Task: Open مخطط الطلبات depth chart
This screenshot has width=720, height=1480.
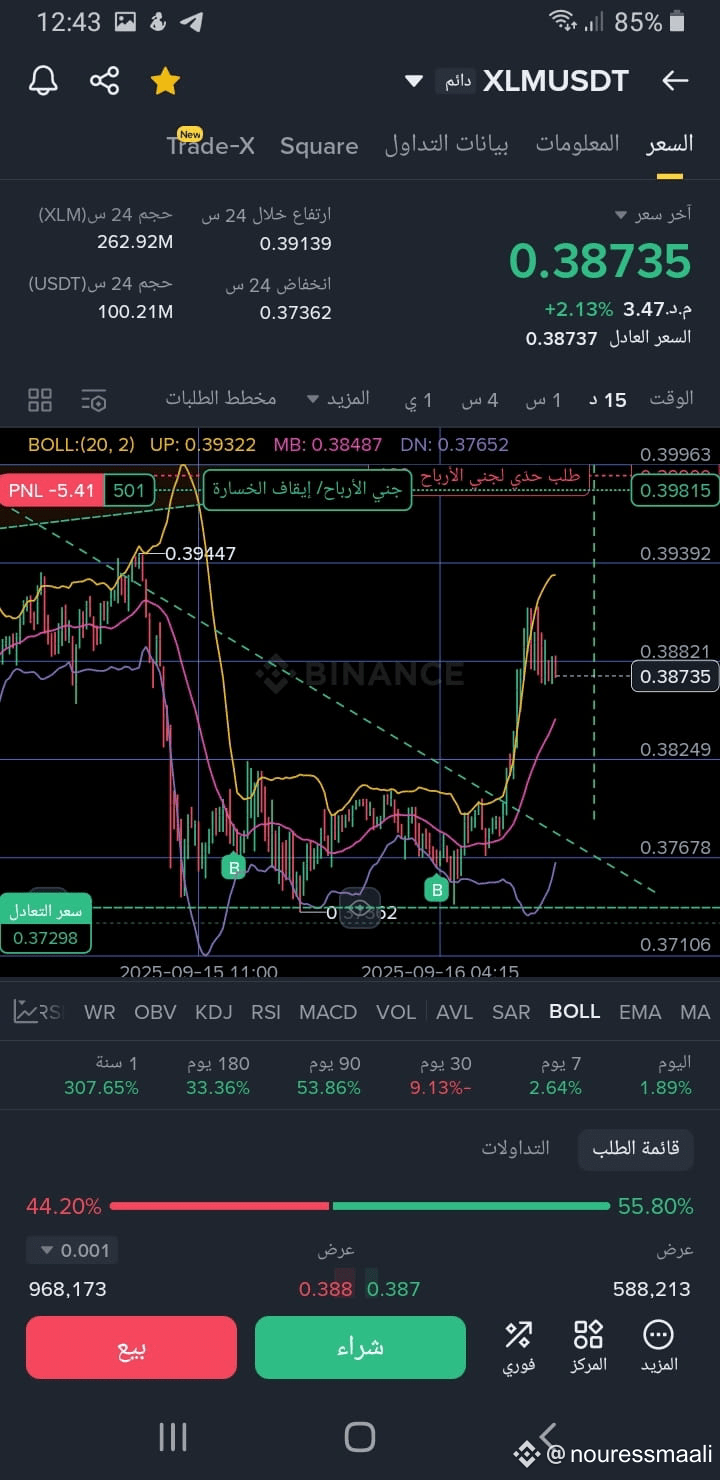Action: 221,398
